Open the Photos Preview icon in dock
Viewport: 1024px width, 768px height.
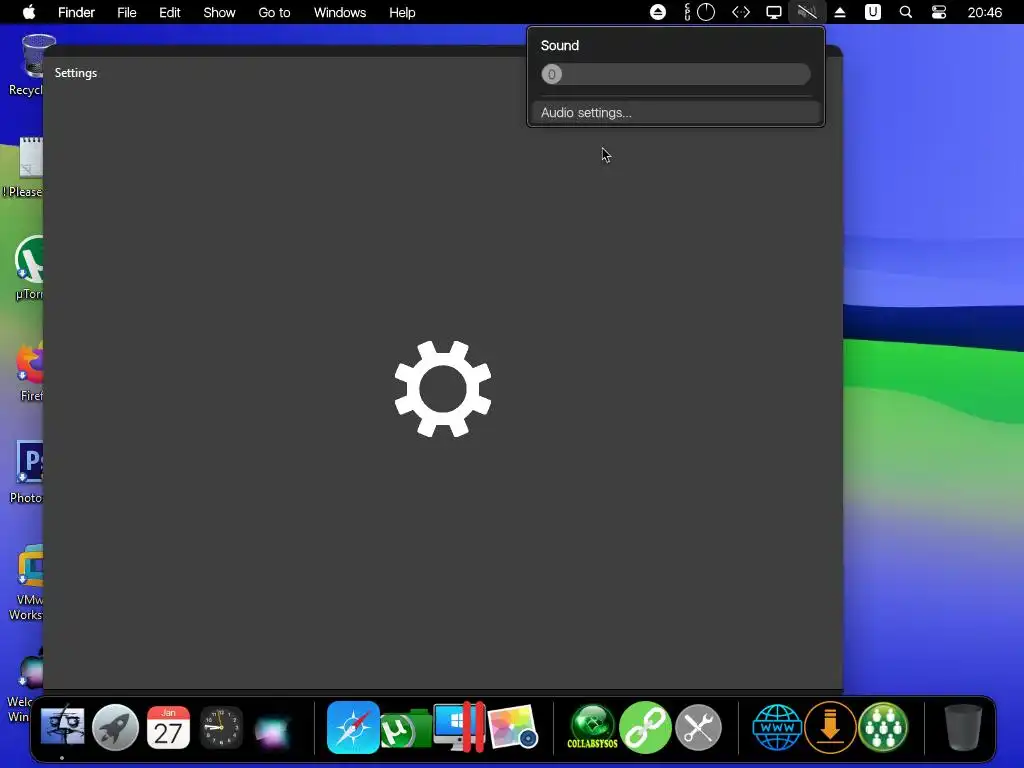click(x=513, y=727)
